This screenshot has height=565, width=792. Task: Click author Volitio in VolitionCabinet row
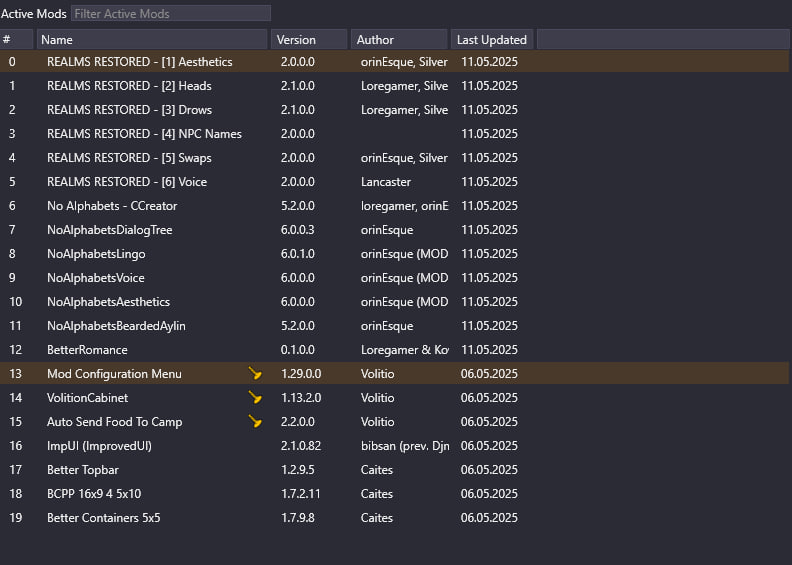(377, 397)
